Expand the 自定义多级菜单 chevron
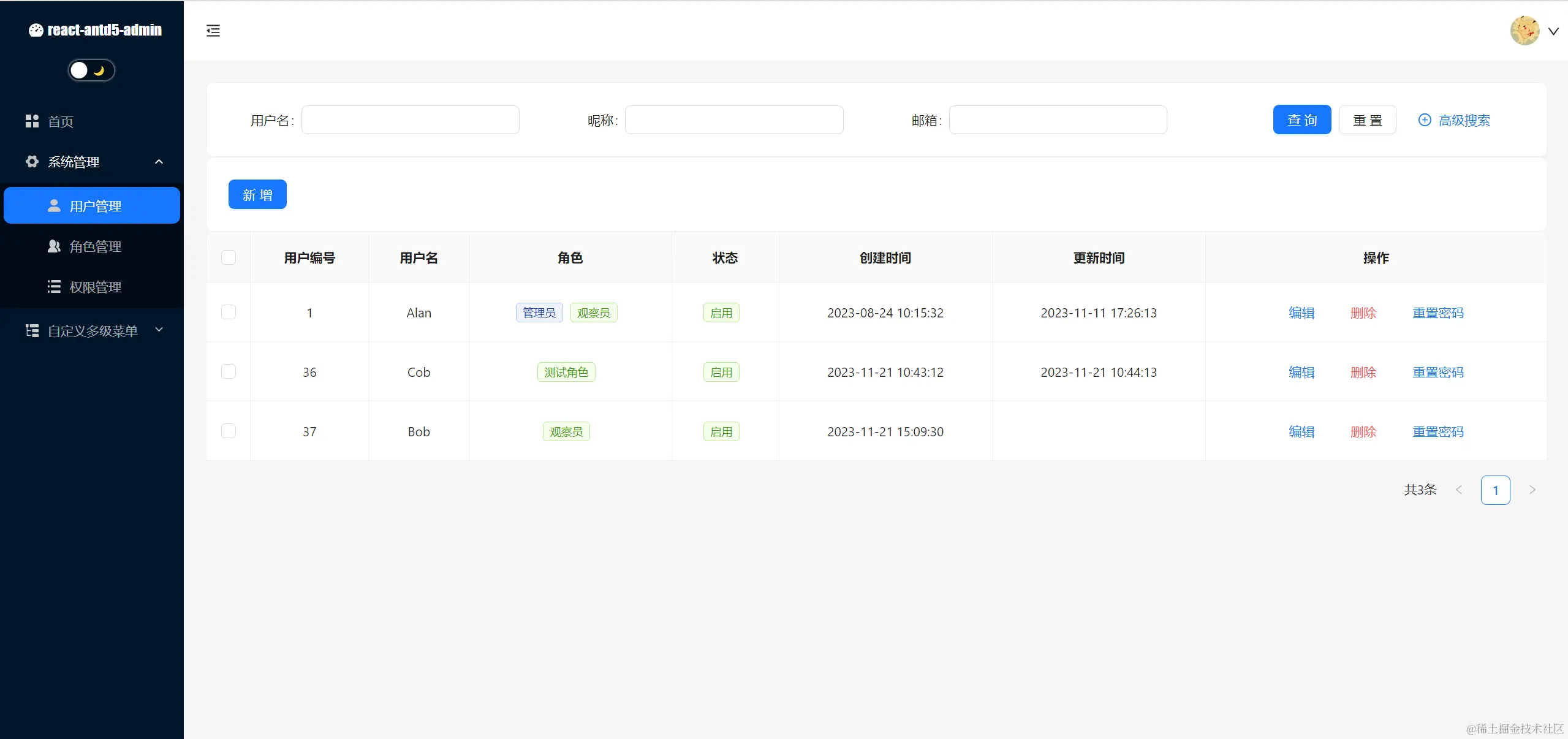1568x739 pixels. 159,330
